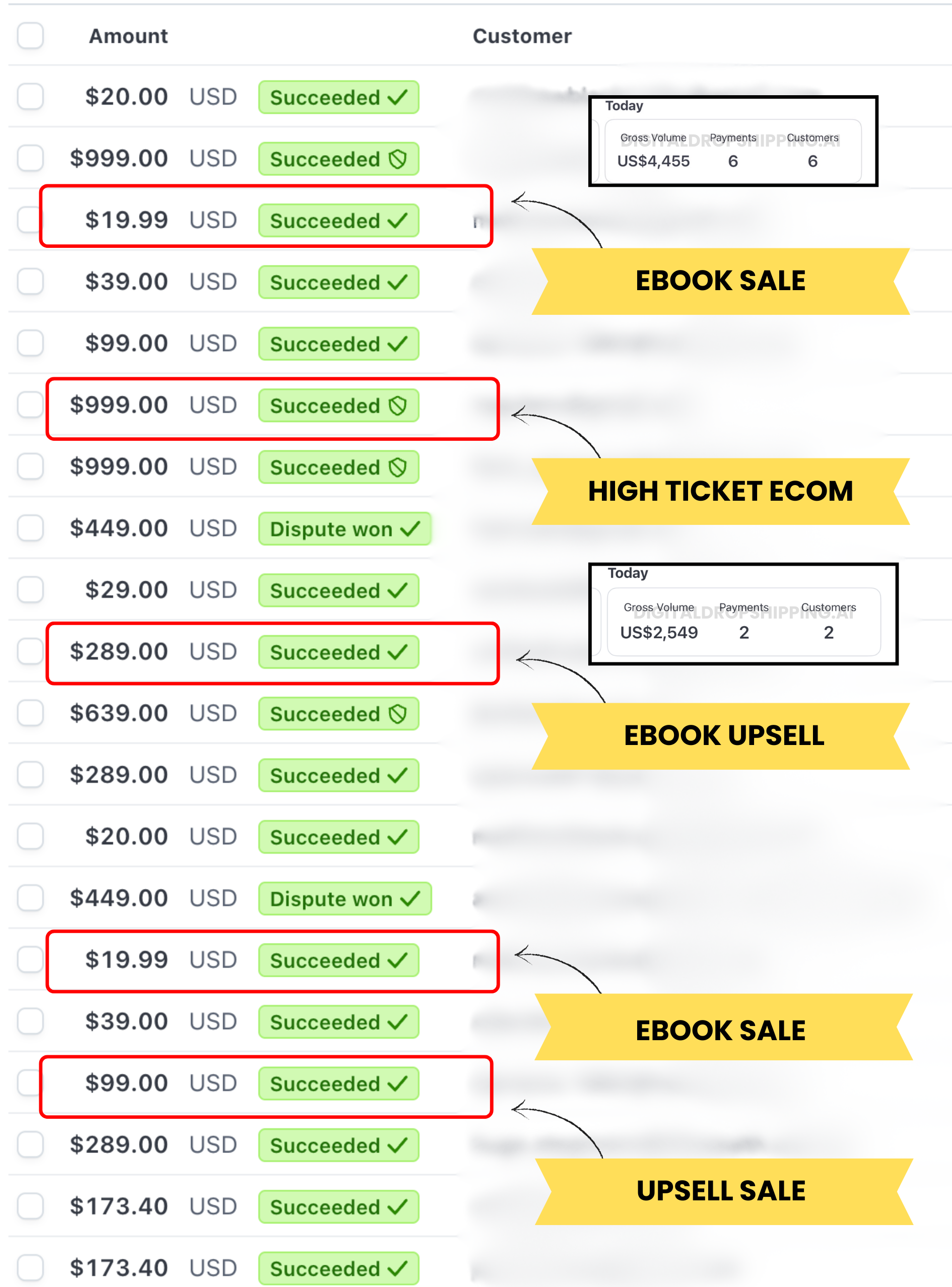Screen dimensions: 952x1287
Task: Select the first $20.00 payment row checkbox
Action: 30,96
